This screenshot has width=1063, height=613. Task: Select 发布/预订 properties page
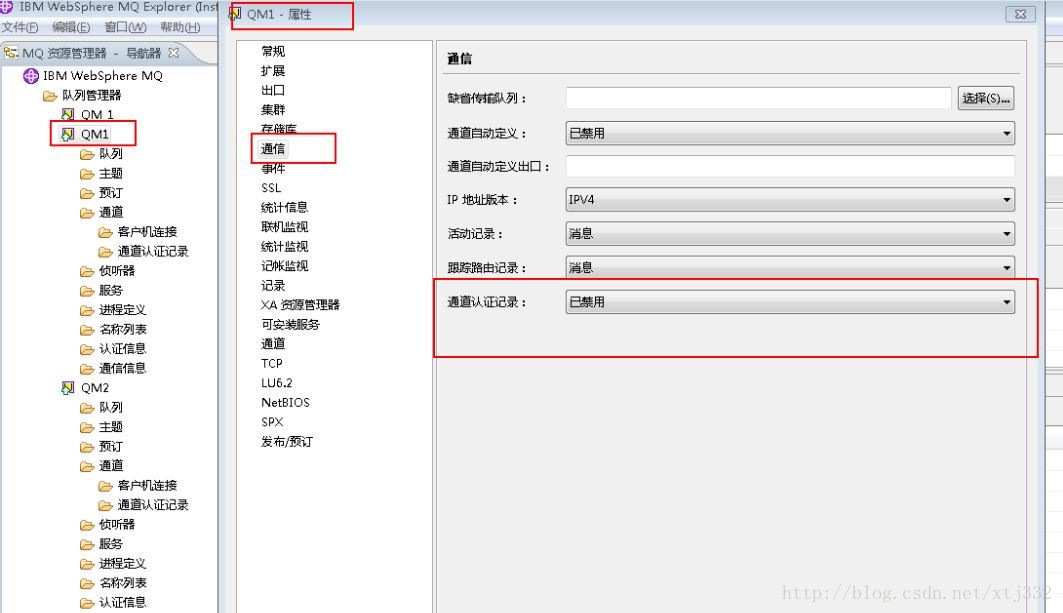(287, 441)
